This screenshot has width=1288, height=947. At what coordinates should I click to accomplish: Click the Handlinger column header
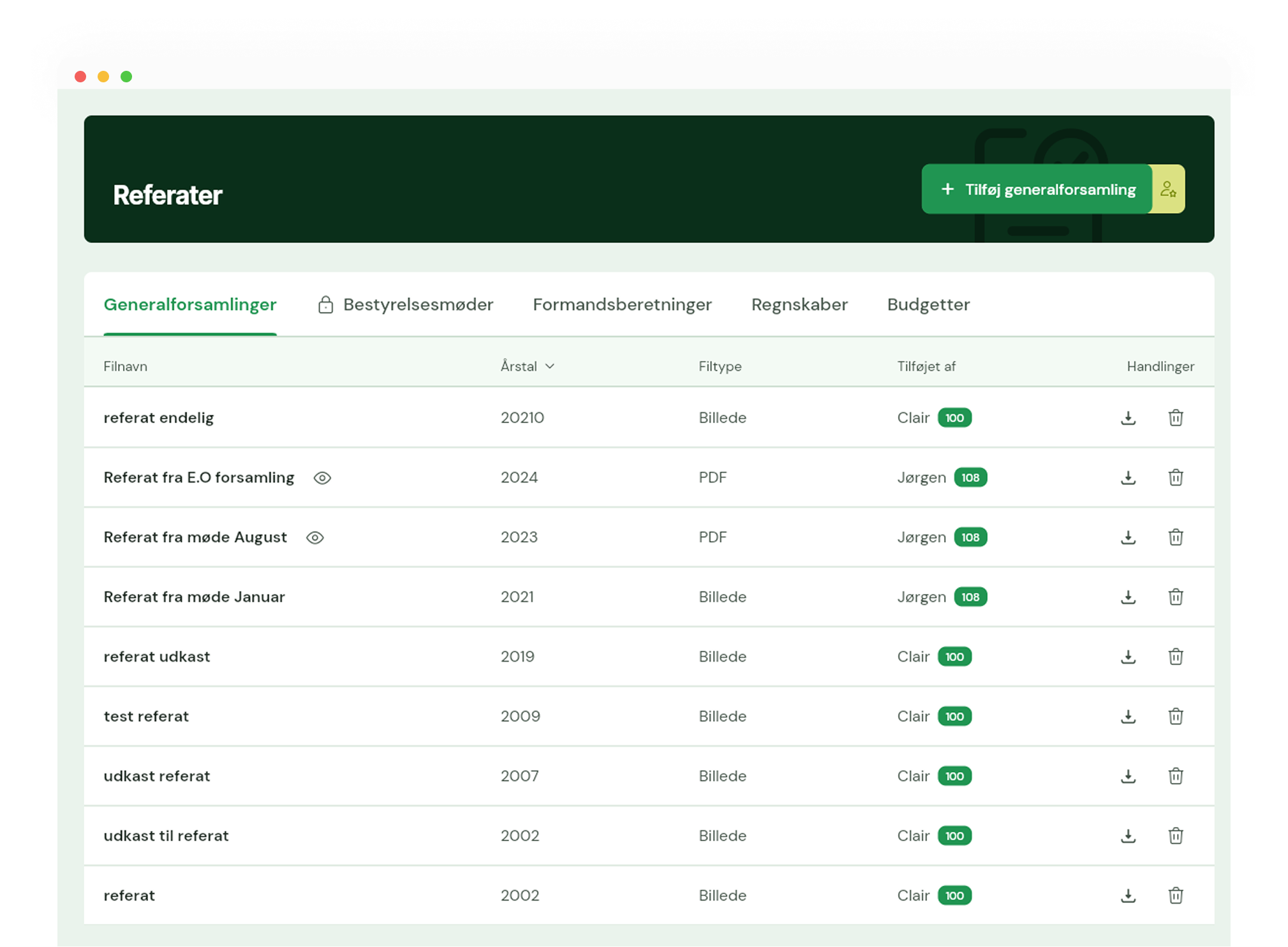click(1160, 366)
